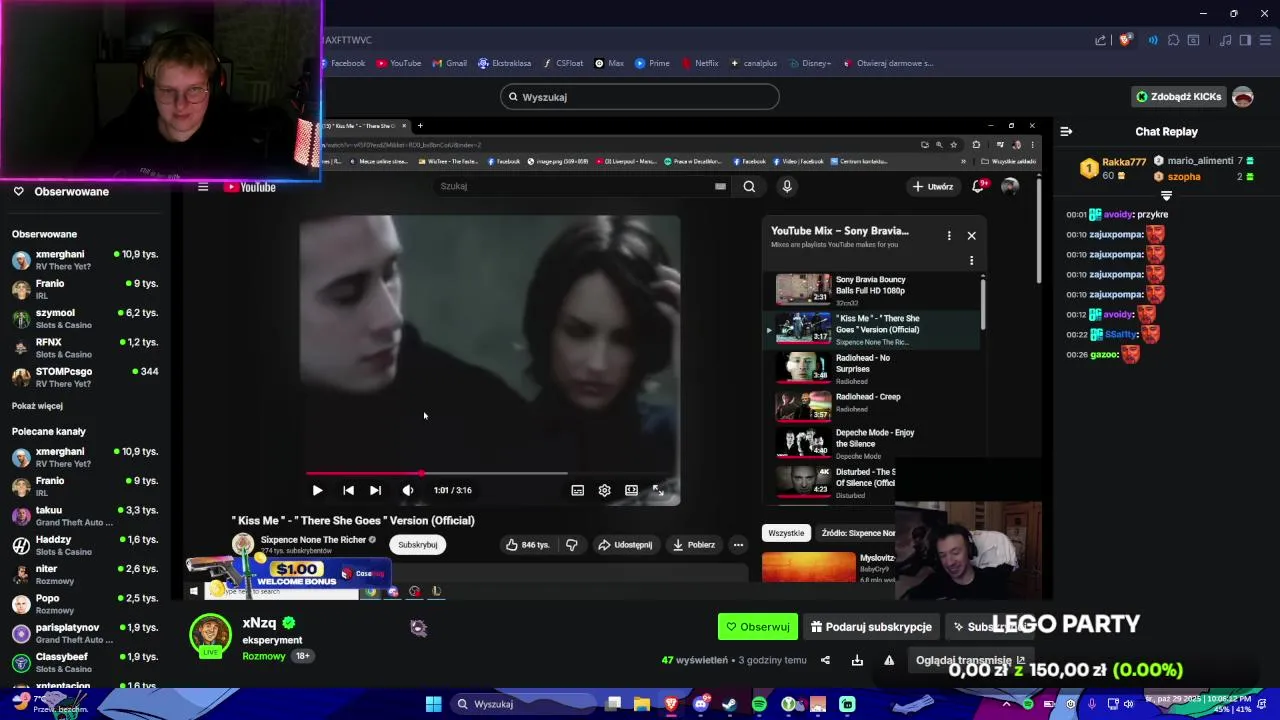The image size is (1280, 720).
Task: Skip to previous video in YouTube player
Action: coord(348,490)
